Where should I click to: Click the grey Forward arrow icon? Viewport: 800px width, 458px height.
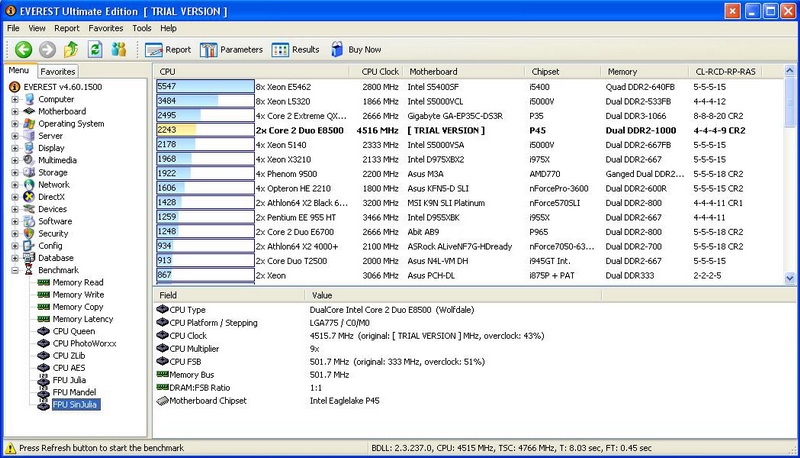[x=47, y=49]
